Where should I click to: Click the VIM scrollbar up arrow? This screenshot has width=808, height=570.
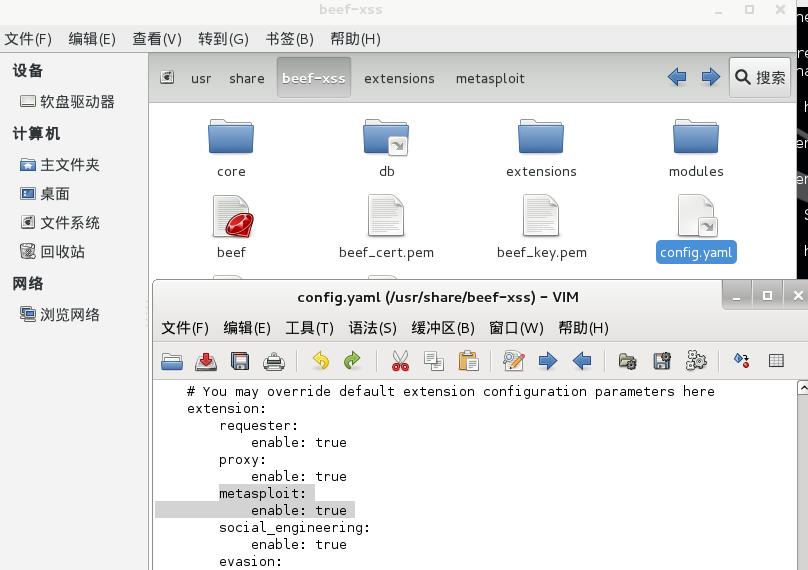(802, 388)
